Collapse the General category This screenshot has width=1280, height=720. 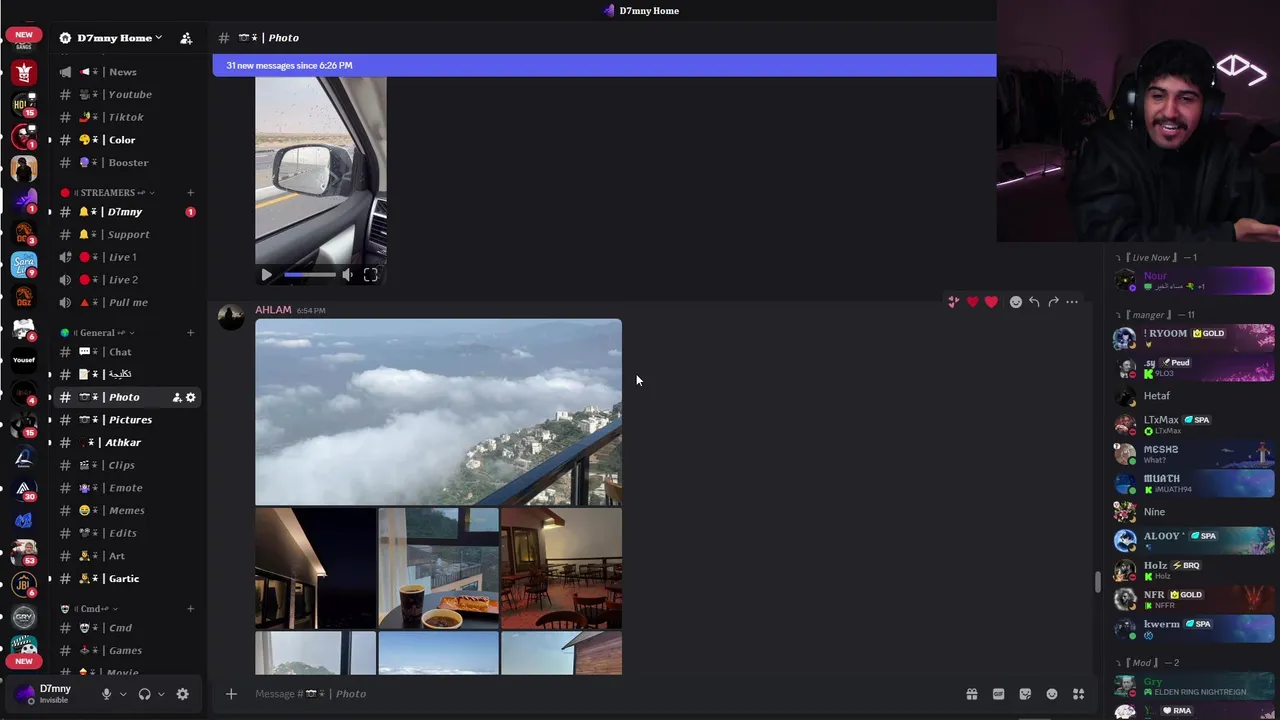pos(98,333)
